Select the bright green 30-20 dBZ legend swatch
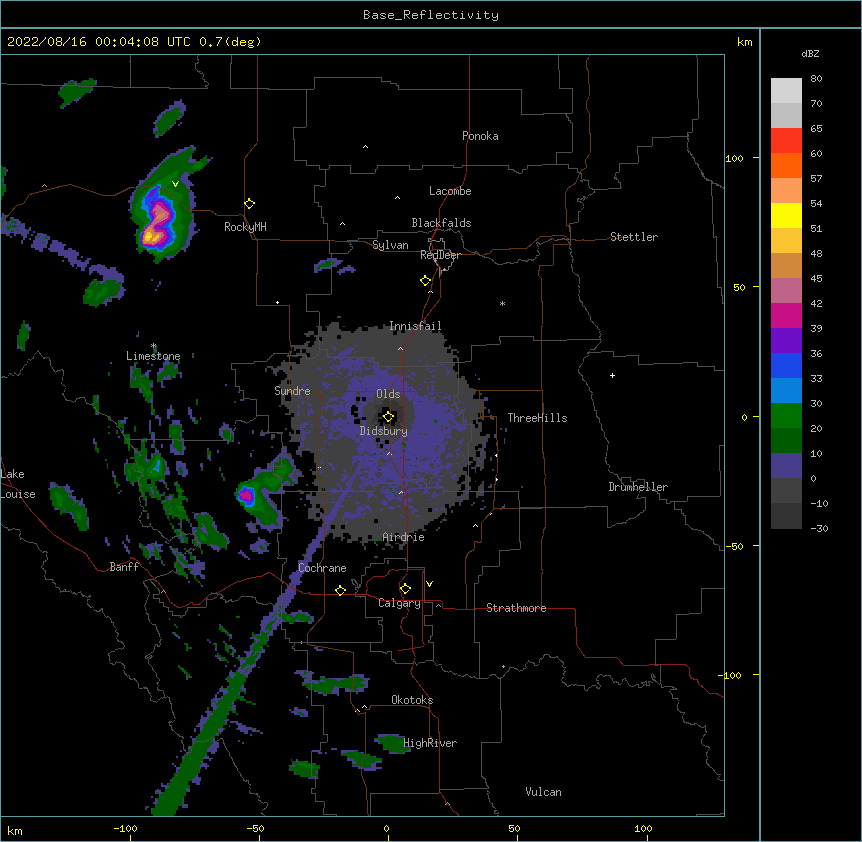 click(786, 416)
